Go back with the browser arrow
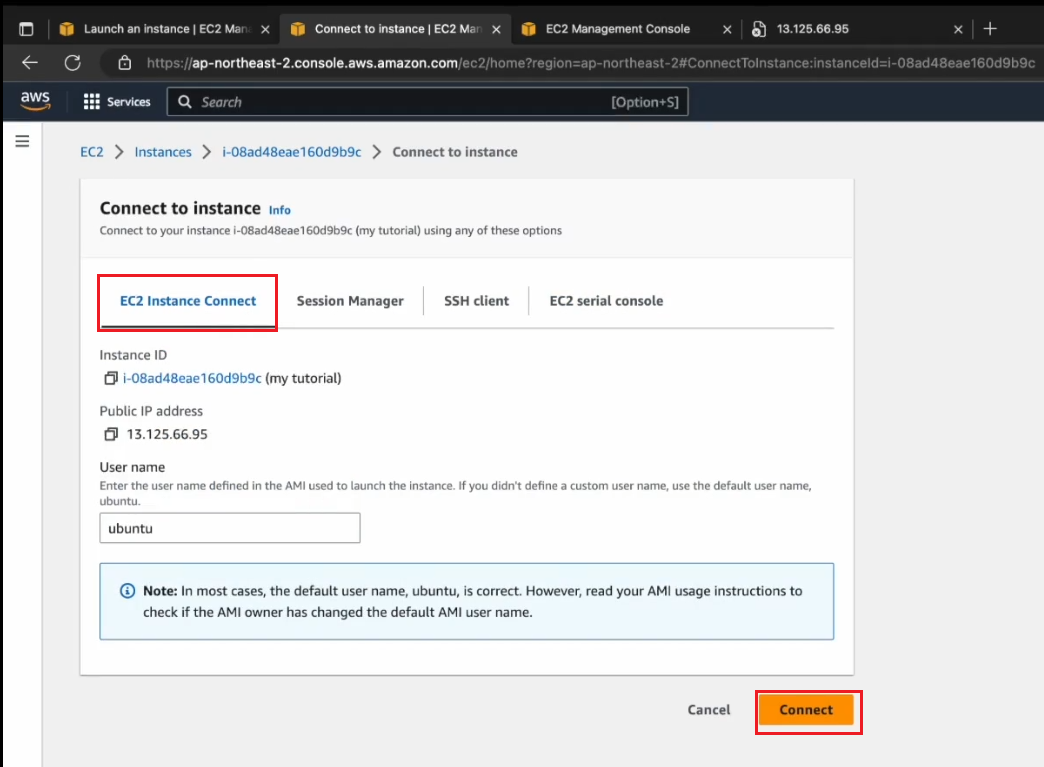This screenshot has height=767, width=1044. pos(30,63)
